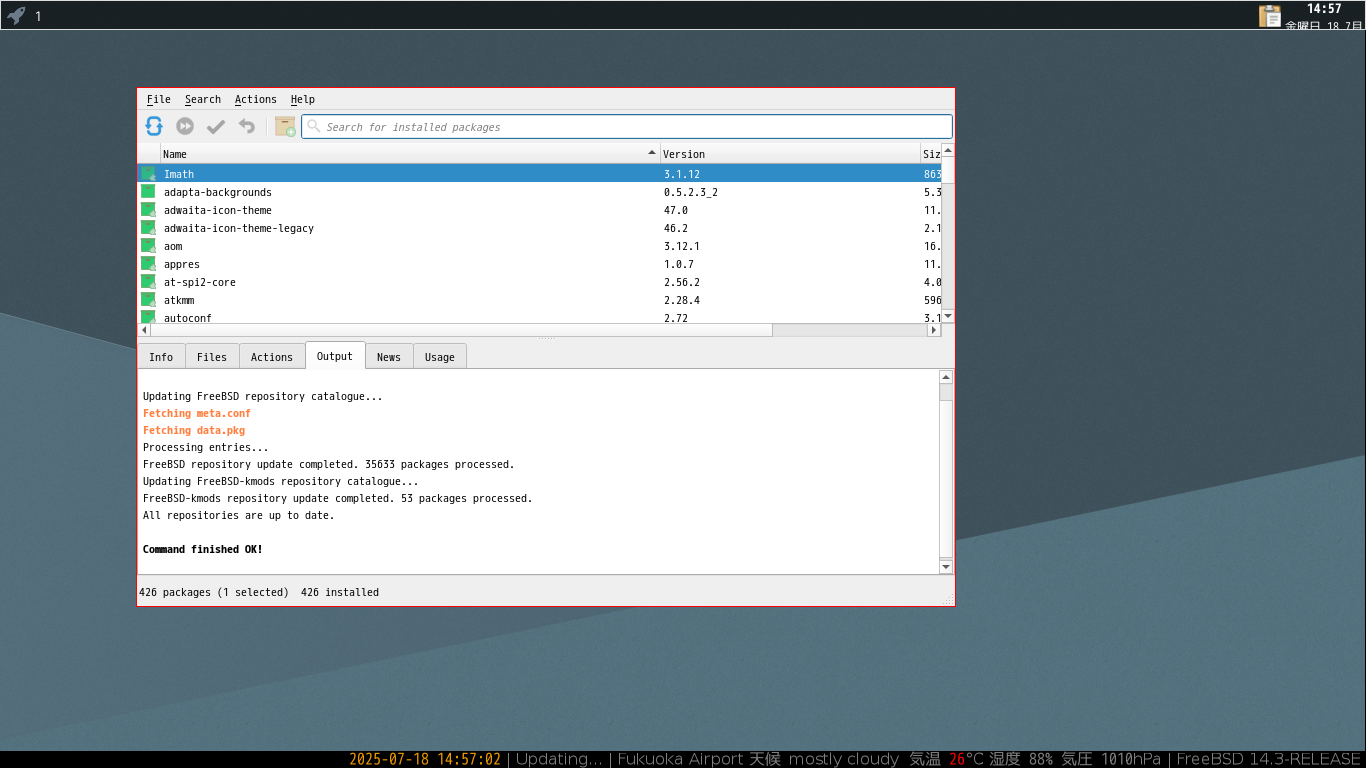Click the system upgrade fast-forward icon
Screen dimensions: 1366x768
tap(185, 126)
